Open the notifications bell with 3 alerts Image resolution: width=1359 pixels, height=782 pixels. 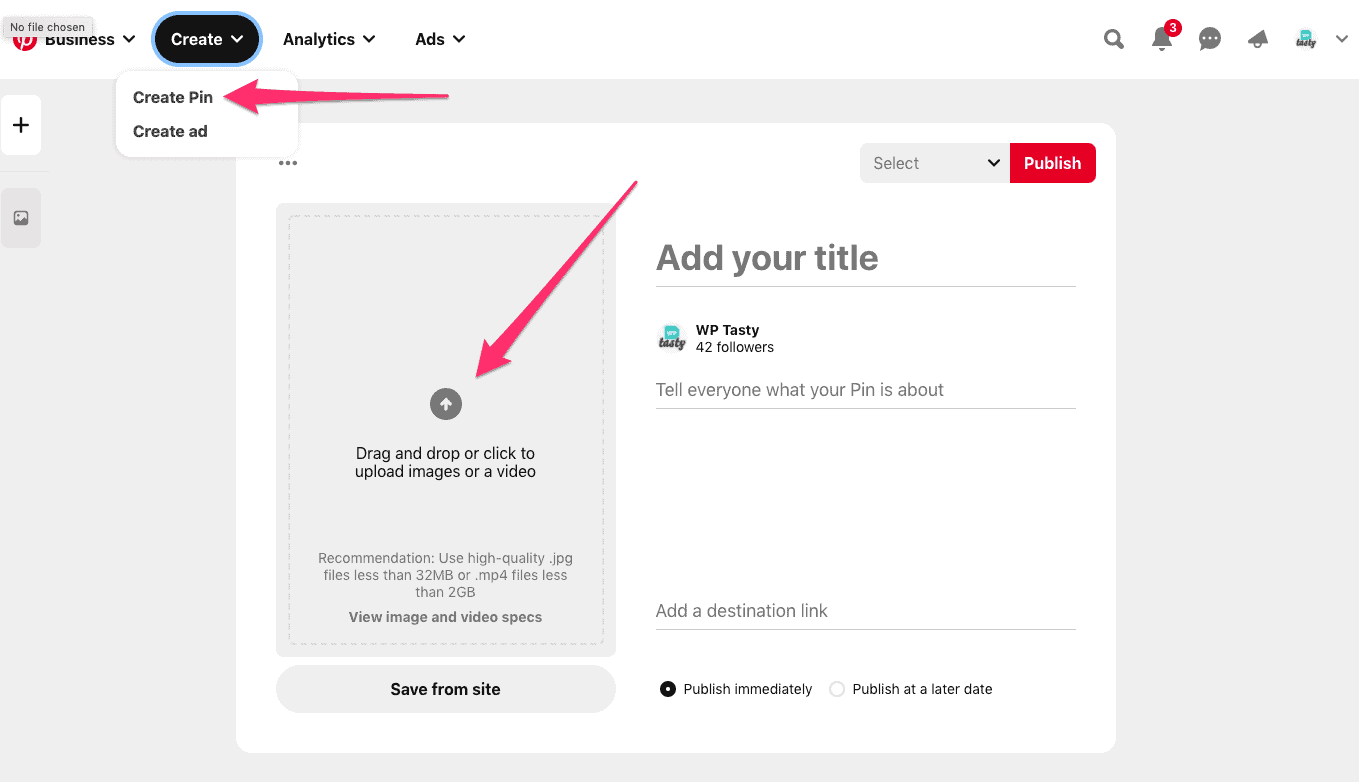tap(1161, 39)
